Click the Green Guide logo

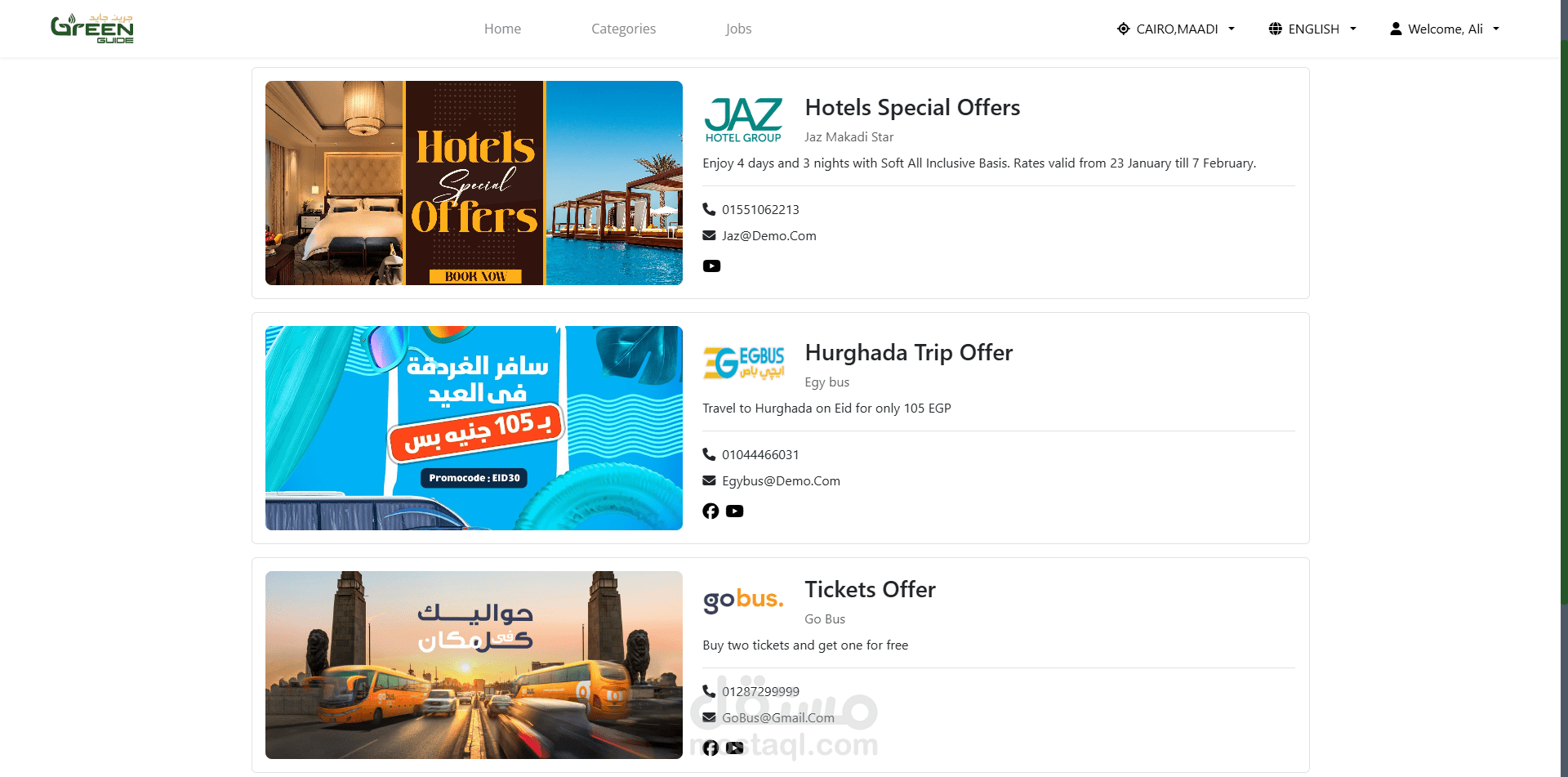point(92,29)
